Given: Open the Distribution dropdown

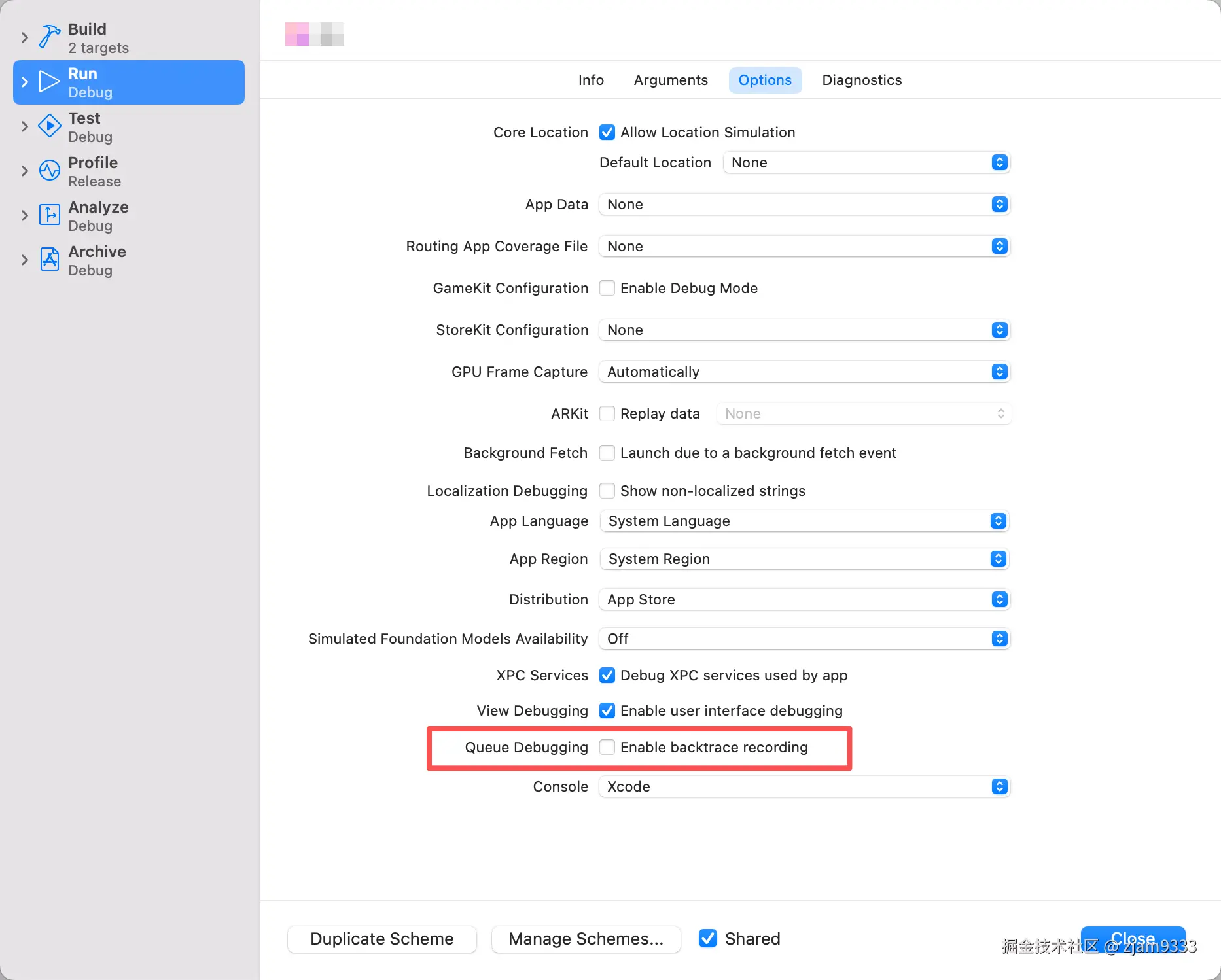Looking at the screenshot, I should point(804,599).
